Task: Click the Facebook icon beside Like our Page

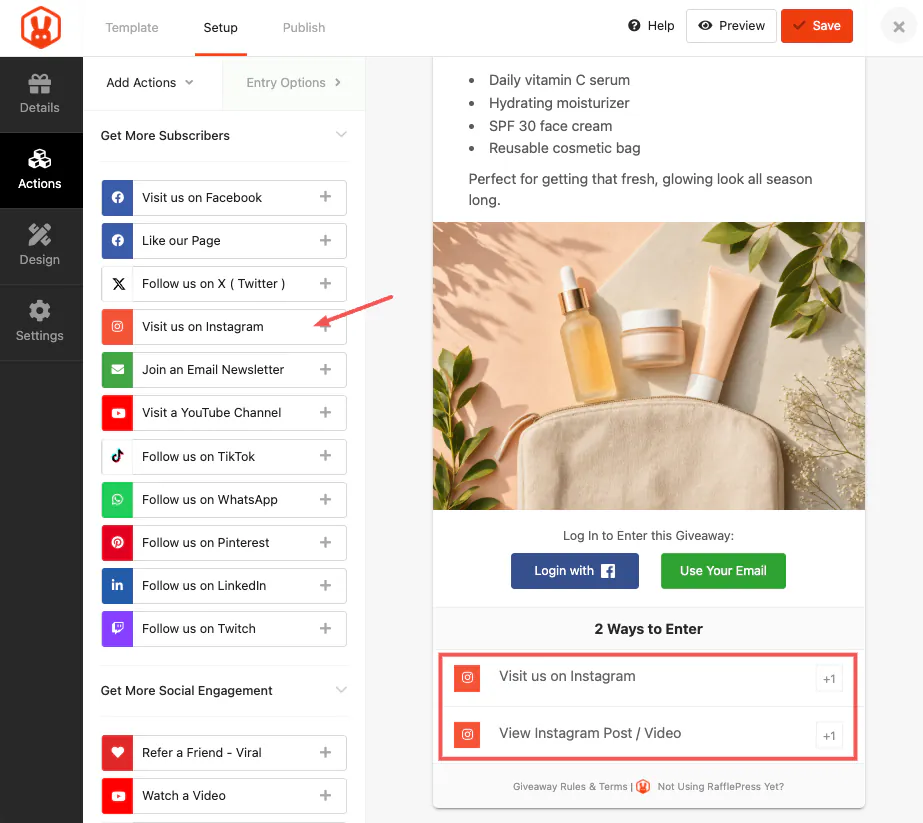Action: tap(118, 241)
